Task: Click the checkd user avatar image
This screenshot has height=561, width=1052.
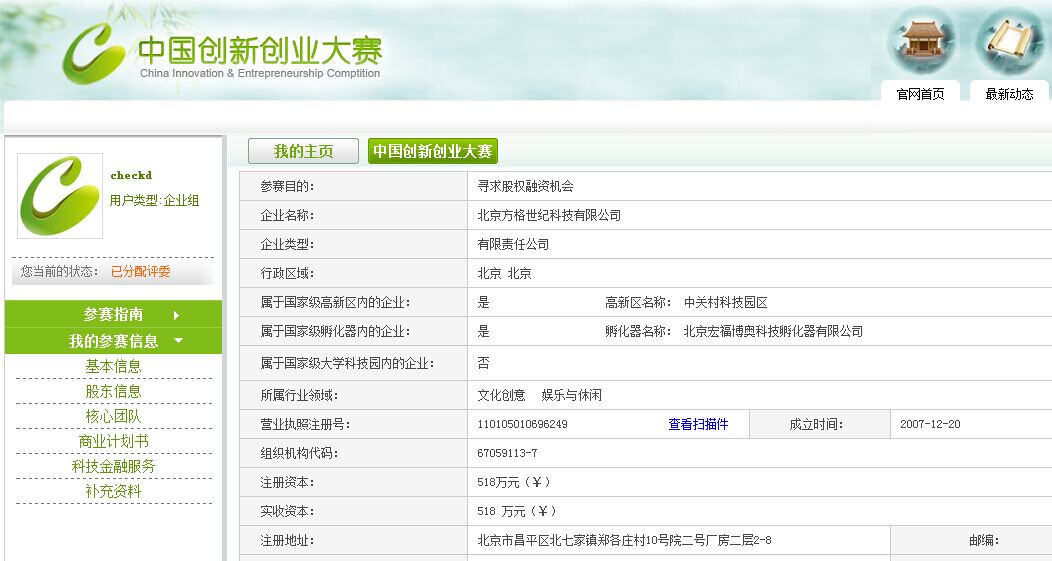Action: click(60, 195)
